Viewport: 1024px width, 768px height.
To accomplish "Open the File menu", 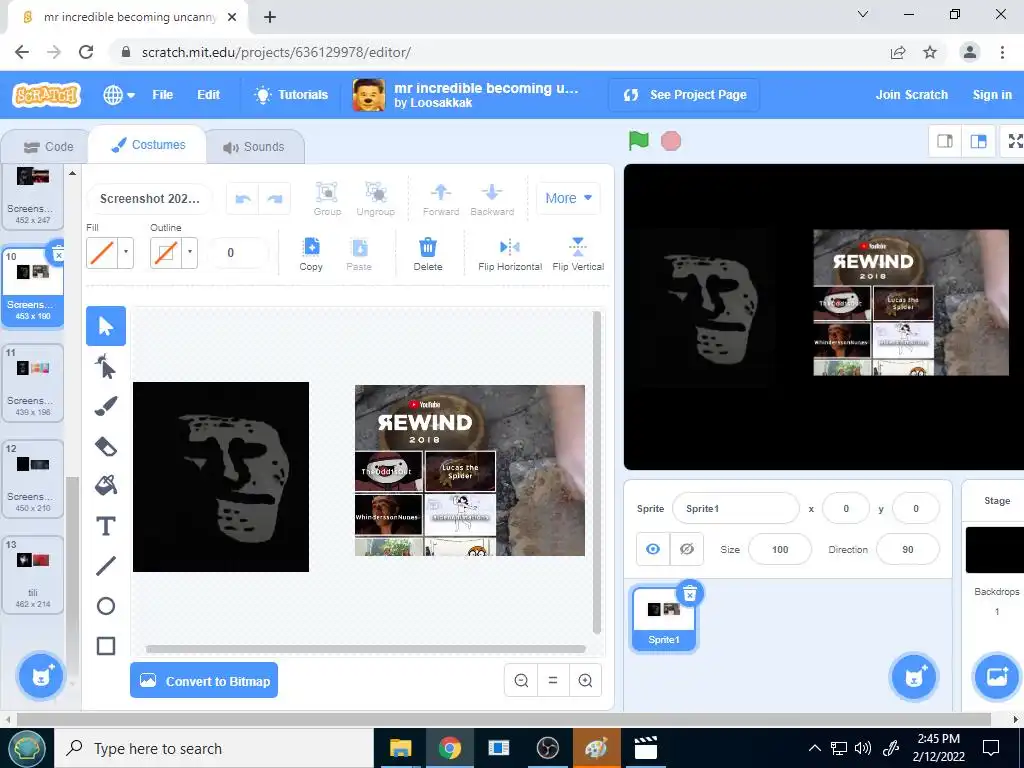I will (x=163, y=95).
